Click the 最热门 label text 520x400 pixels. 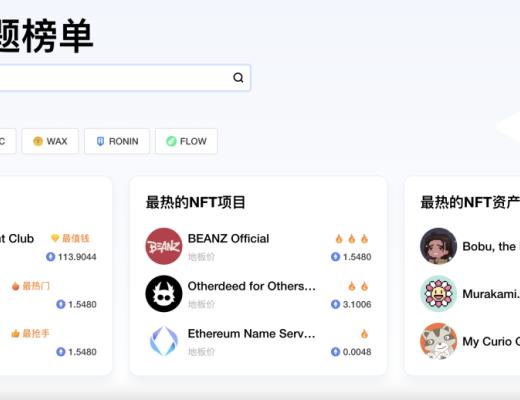point(36,286)
